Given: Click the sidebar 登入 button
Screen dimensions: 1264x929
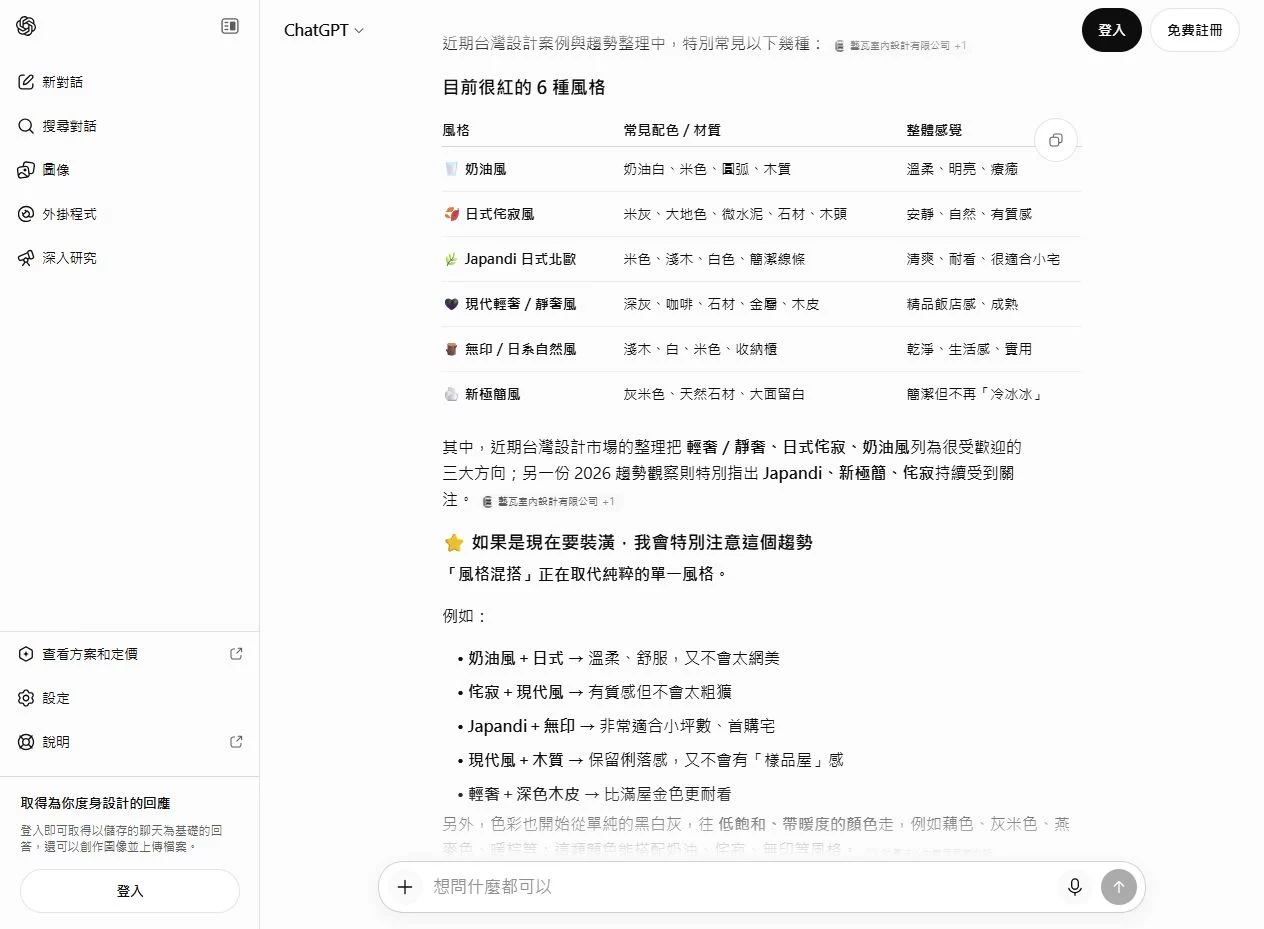Looking at the screenshot, I should point(130,890).
